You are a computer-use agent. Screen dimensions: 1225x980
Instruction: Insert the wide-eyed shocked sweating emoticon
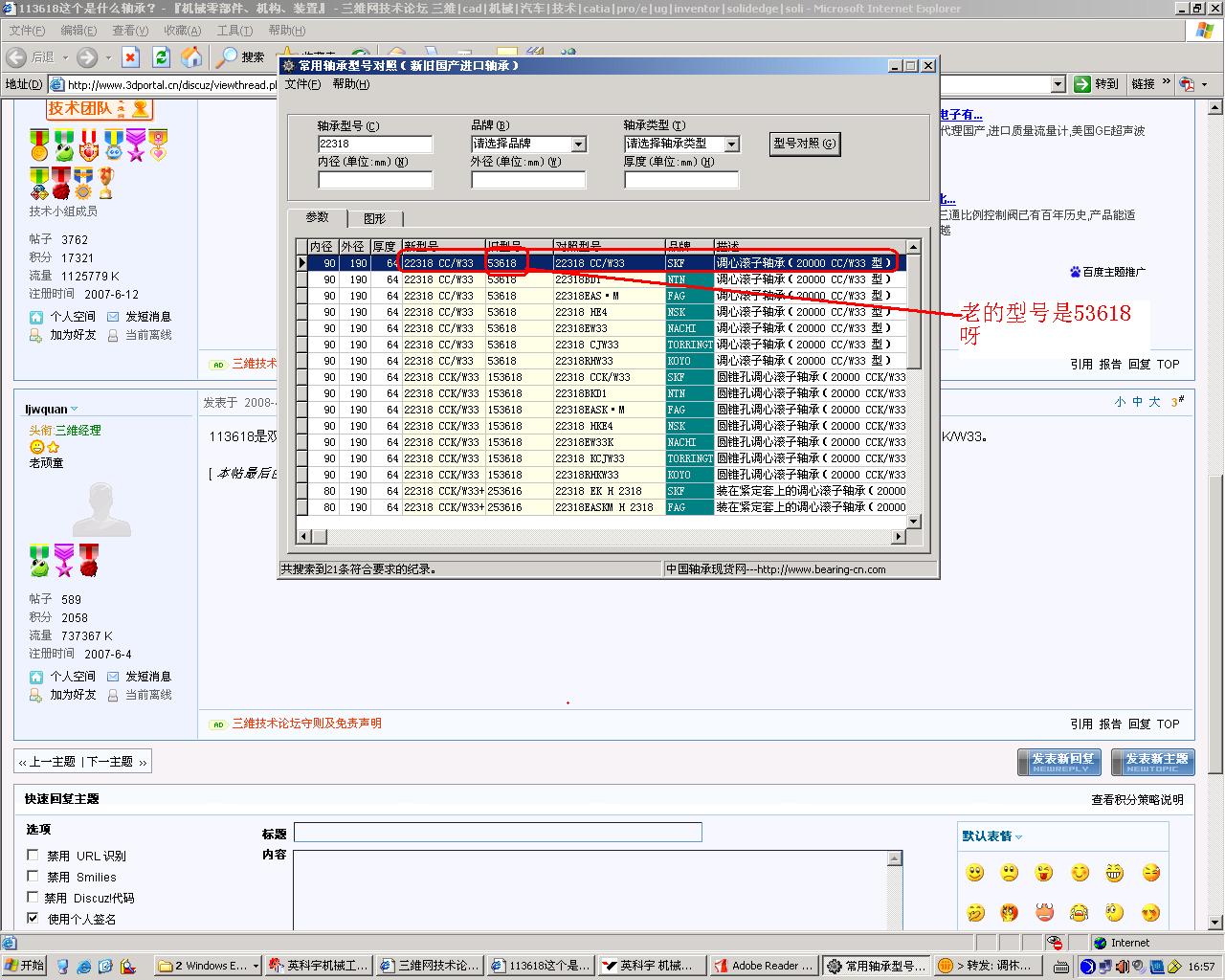click(x=1114, y=912)
